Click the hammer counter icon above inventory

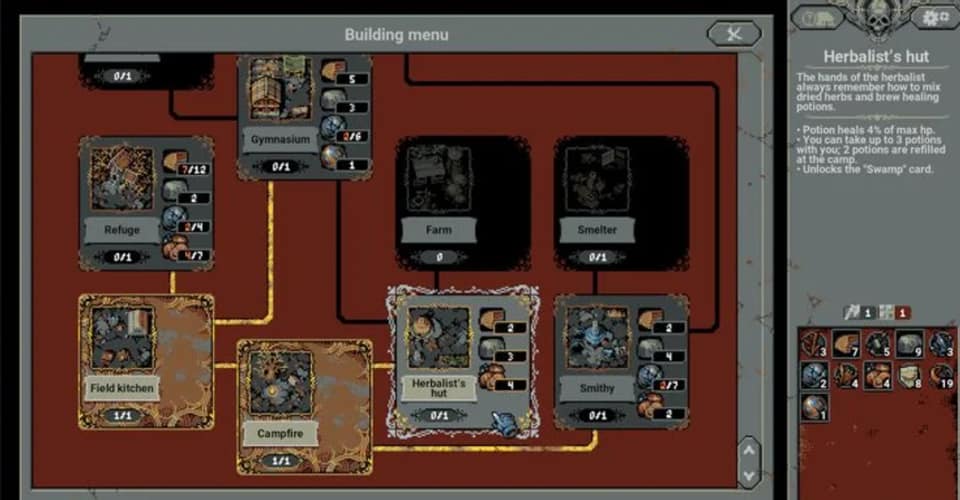(x=852, y=313)
